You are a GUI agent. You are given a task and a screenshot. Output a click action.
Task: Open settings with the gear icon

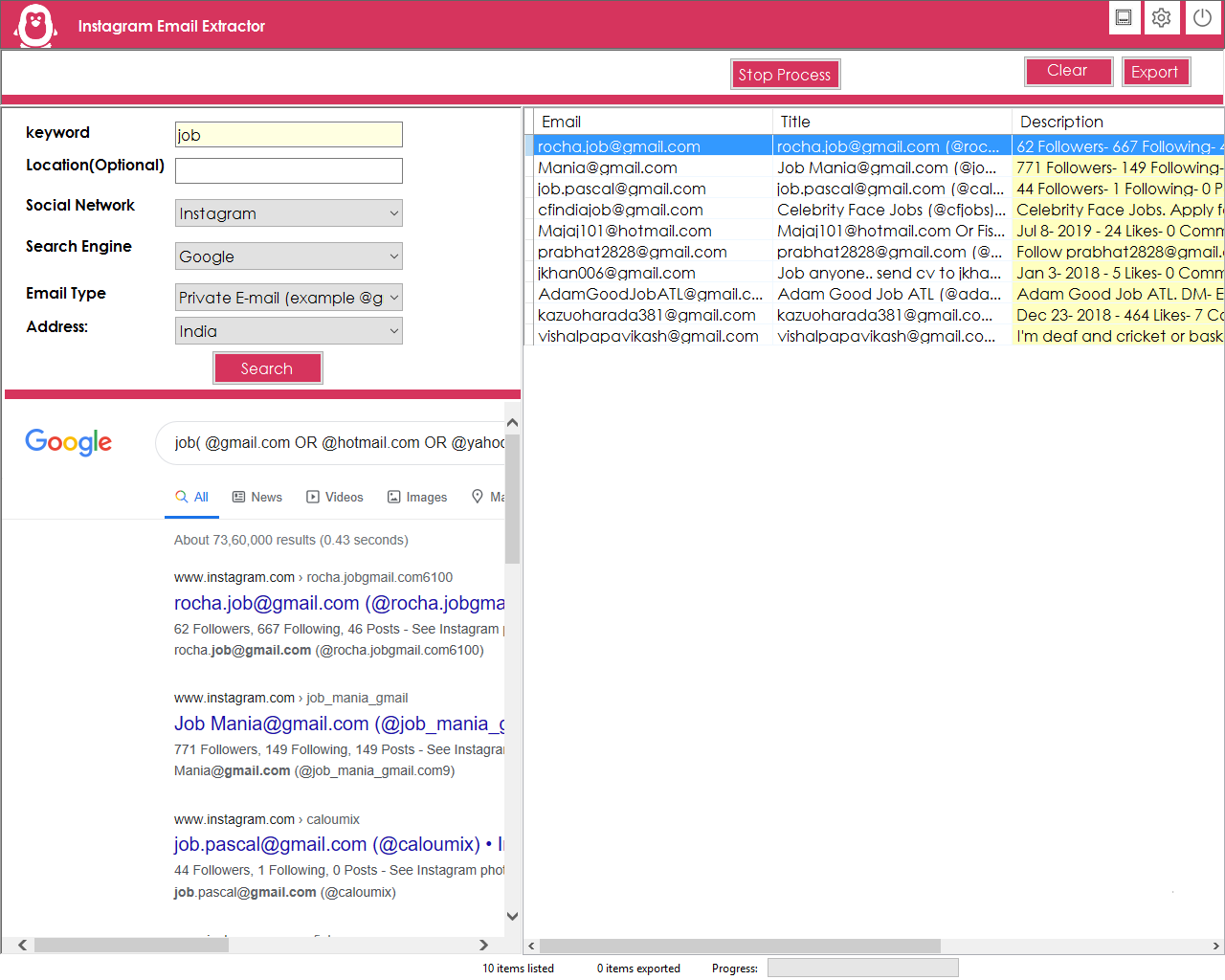coord(1162,18)
